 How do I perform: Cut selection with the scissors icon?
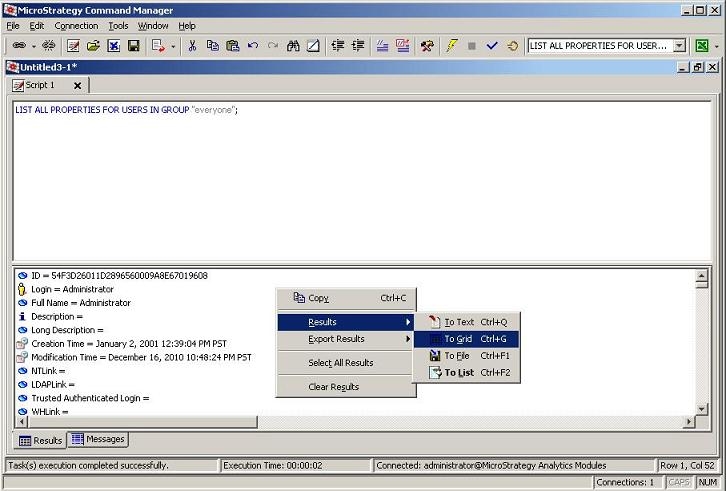pyautogui.click(x=192, y=45)
